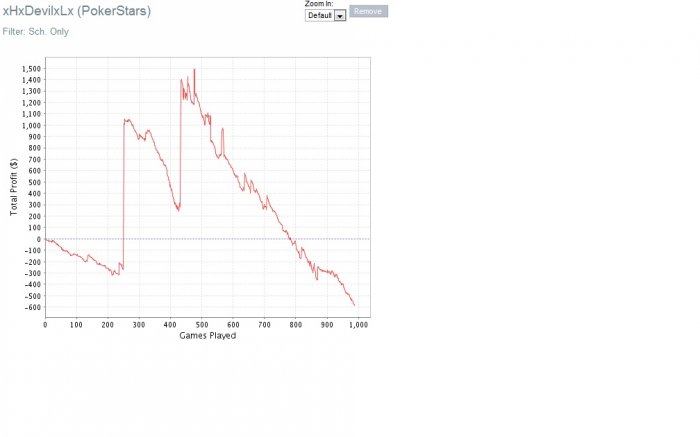
Task: Click the 1,000 label on the games axis
Action: point(358,325)
